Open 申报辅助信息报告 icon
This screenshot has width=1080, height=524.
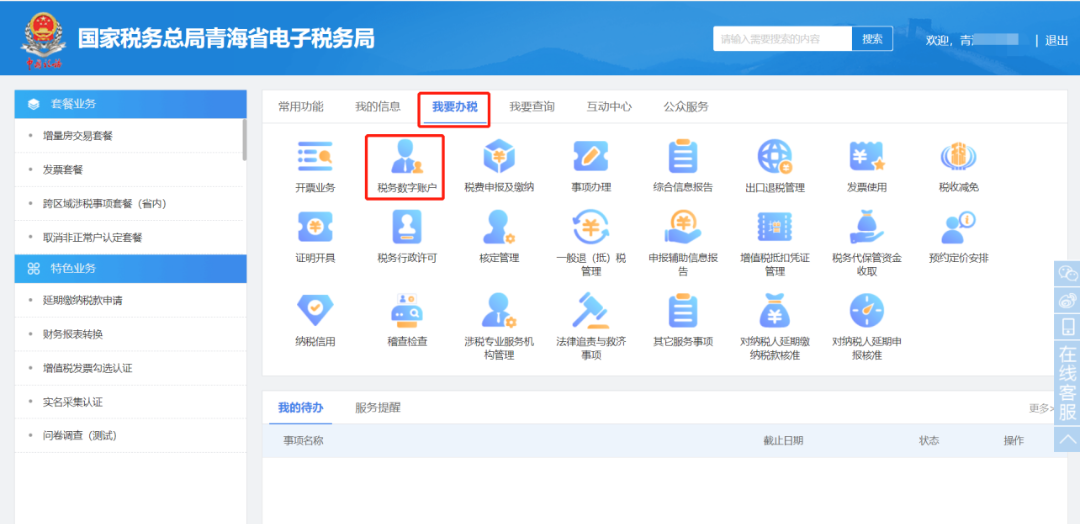pos(683,228)
